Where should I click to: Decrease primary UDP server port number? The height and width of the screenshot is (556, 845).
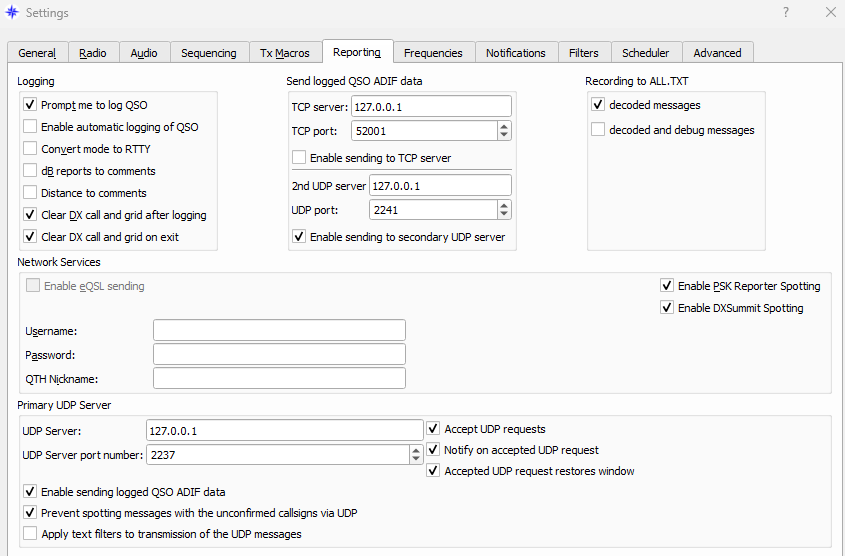(x=415, y=459)
